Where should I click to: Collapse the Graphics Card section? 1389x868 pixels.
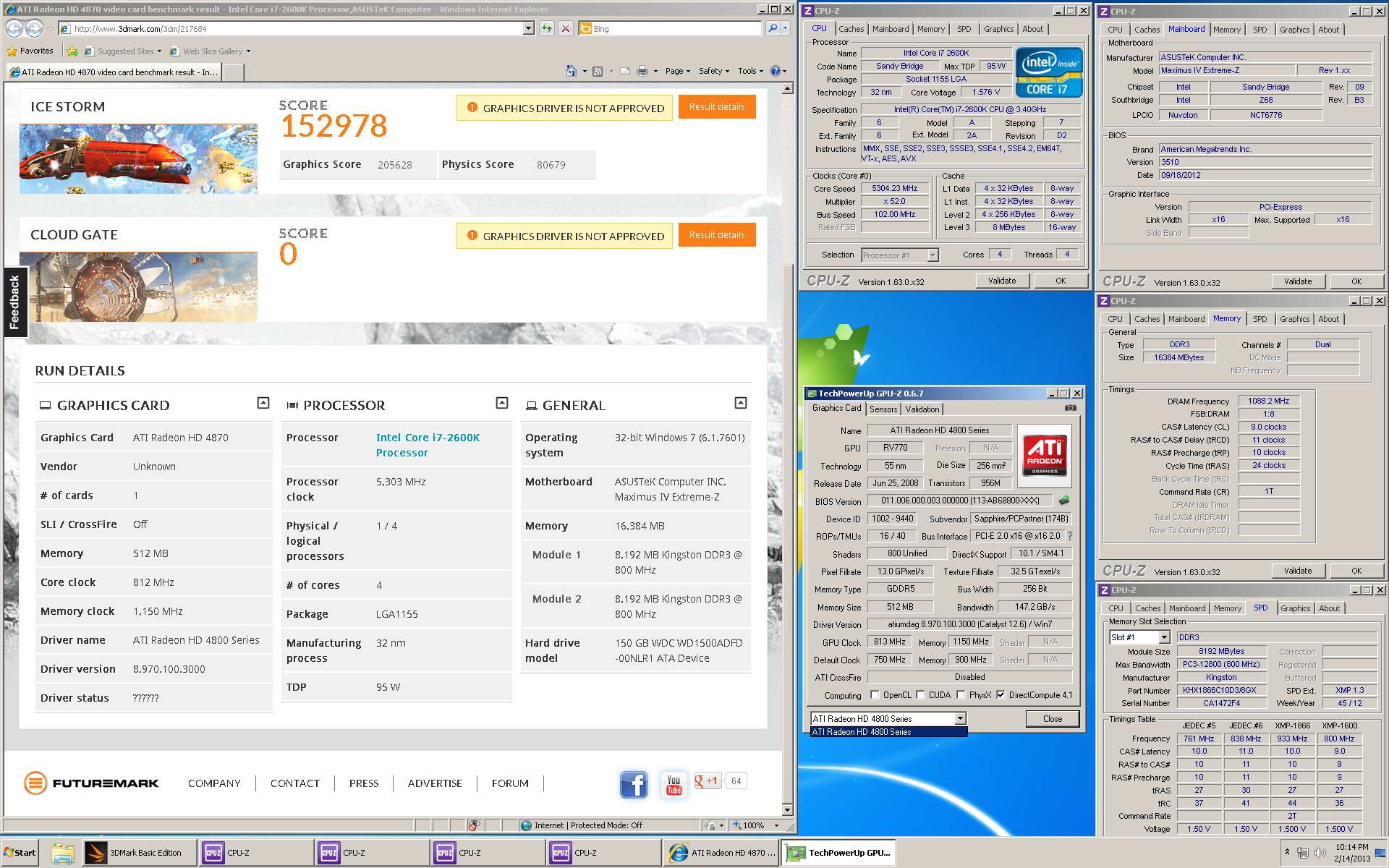pyautogui.click(x=263, y=403)
